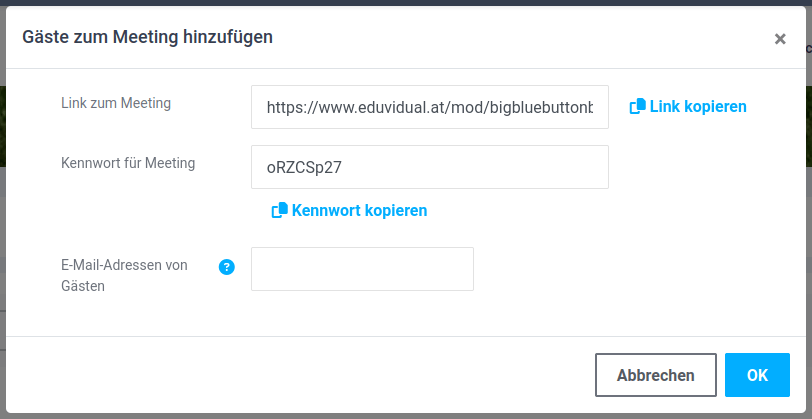812x419 pixels.
Task: Click the copy icon beside Kennwort kopieren
Action: pos(279,210)
